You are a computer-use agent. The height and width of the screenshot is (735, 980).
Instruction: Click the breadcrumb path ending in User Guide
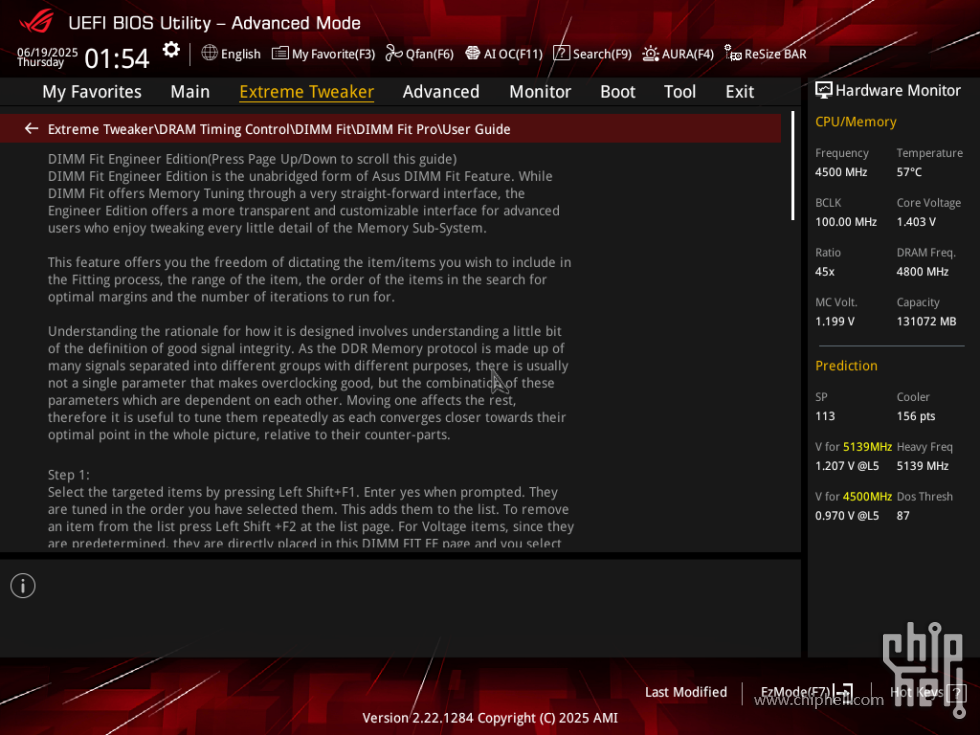279,129
